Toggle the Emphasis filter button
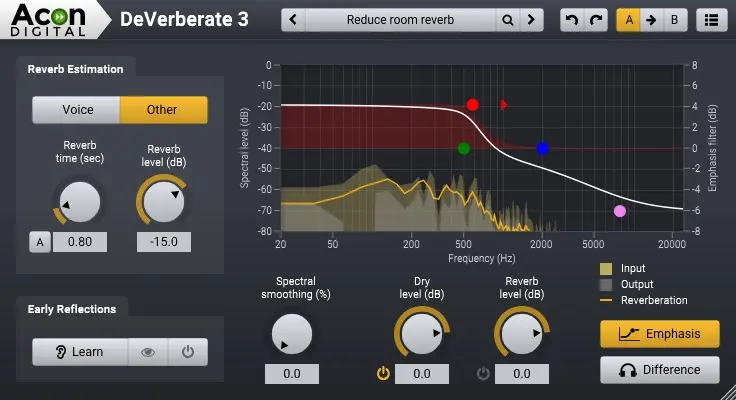The image size is (736, 400). click(659, 334)
